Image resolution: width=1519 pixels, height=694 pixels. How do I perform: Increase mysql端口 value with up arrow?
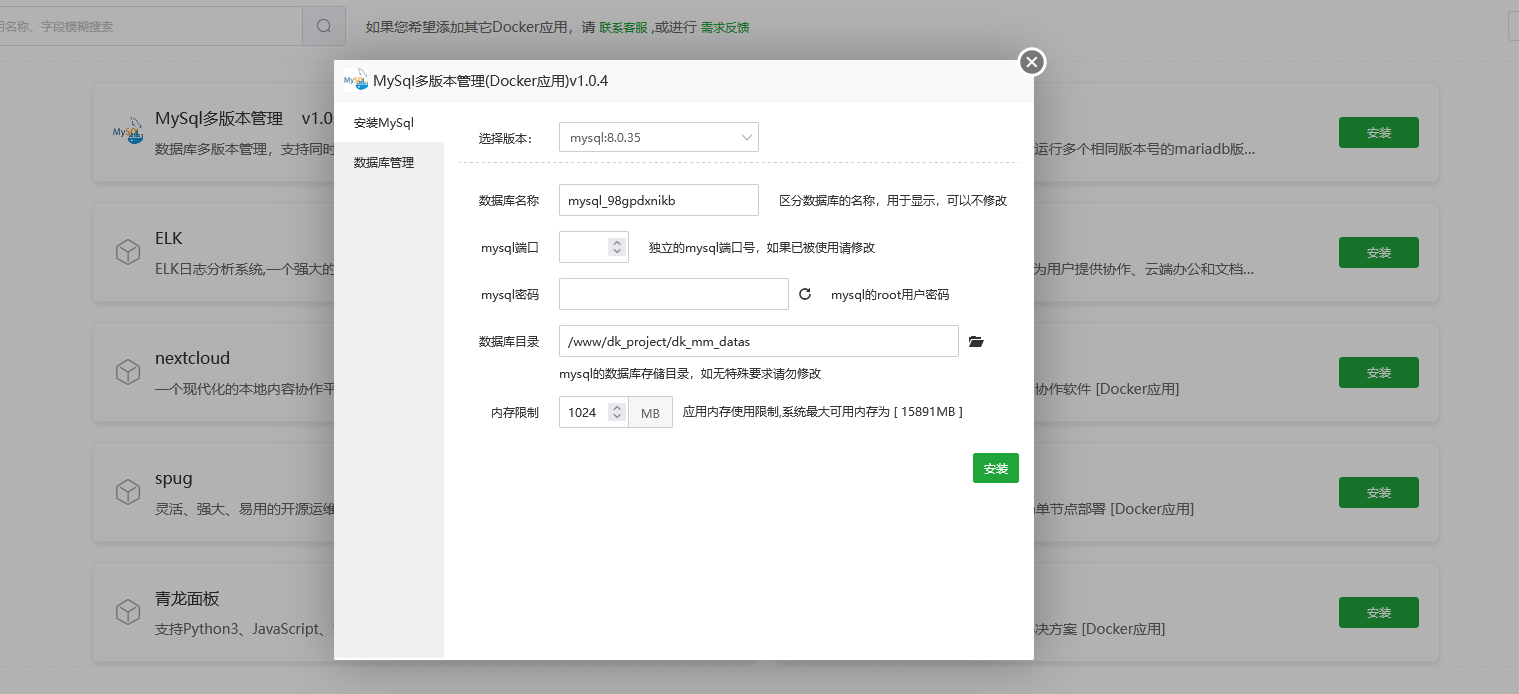[617, 241]
